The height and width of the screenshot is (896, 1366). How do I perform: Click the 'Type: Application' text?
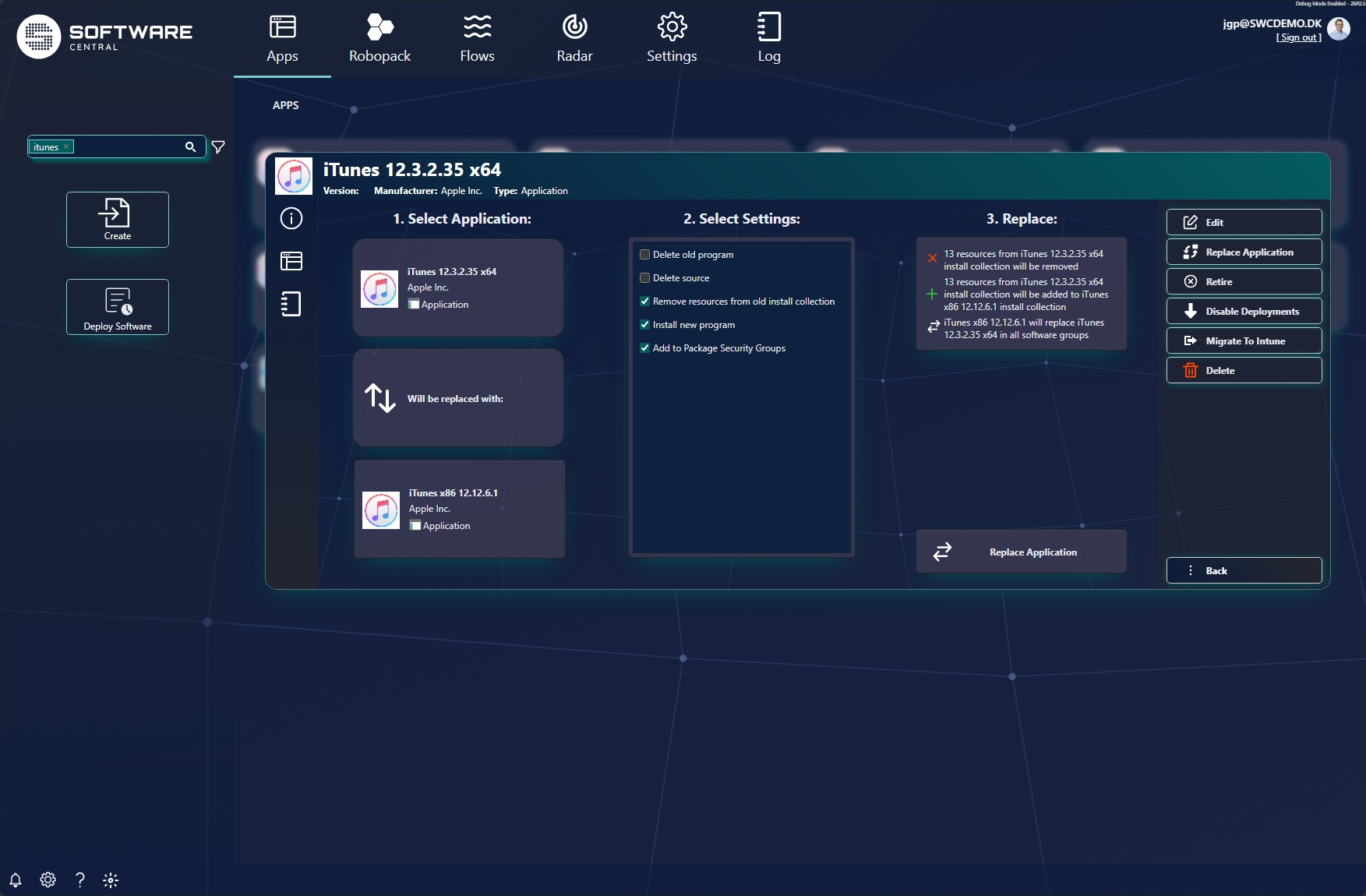tap(531, 191)
